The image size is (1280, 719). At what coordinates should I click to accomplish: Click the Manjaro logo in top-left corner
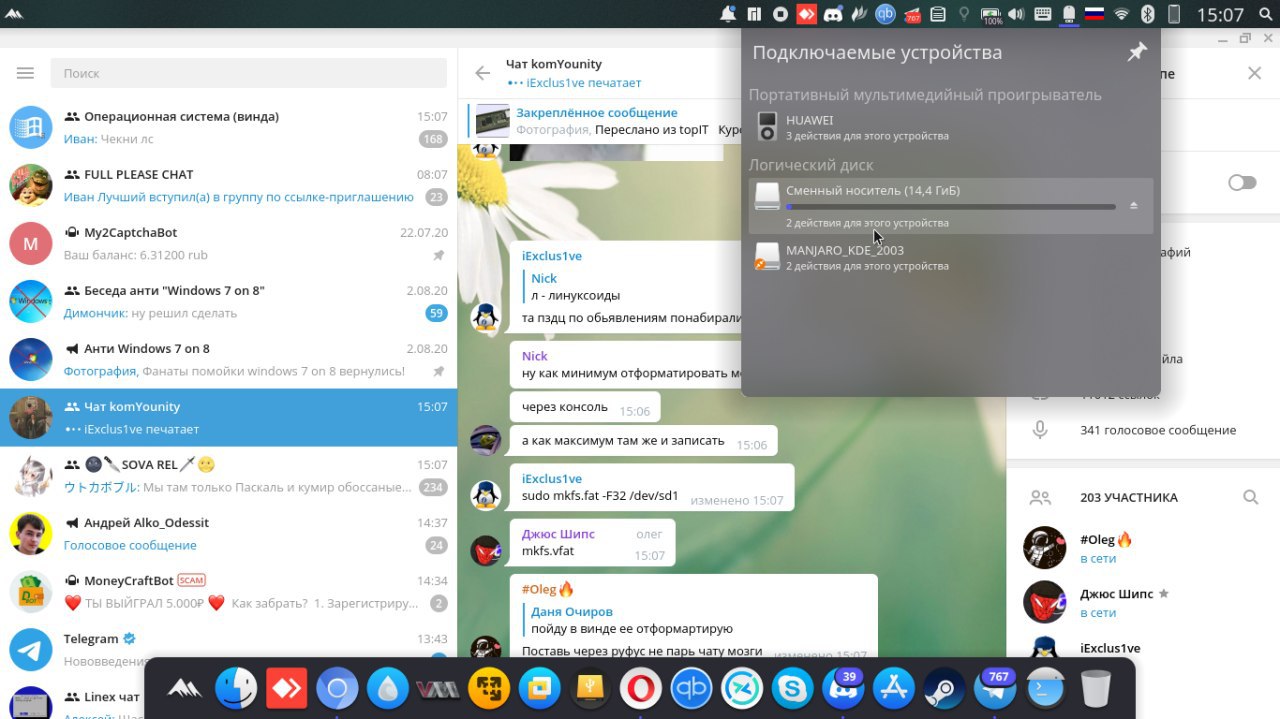coord(14,14)
